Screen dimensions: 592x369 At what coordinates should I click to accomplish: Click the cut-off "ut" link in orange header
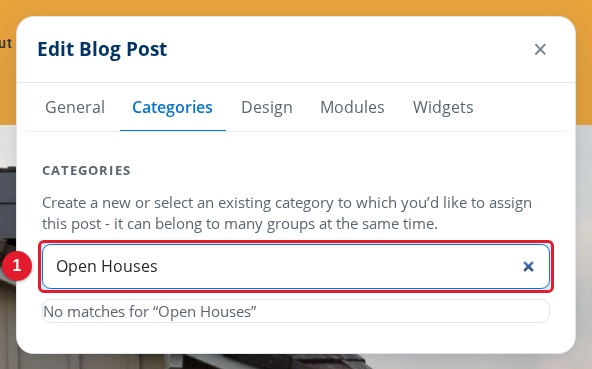tap(6, 43)
